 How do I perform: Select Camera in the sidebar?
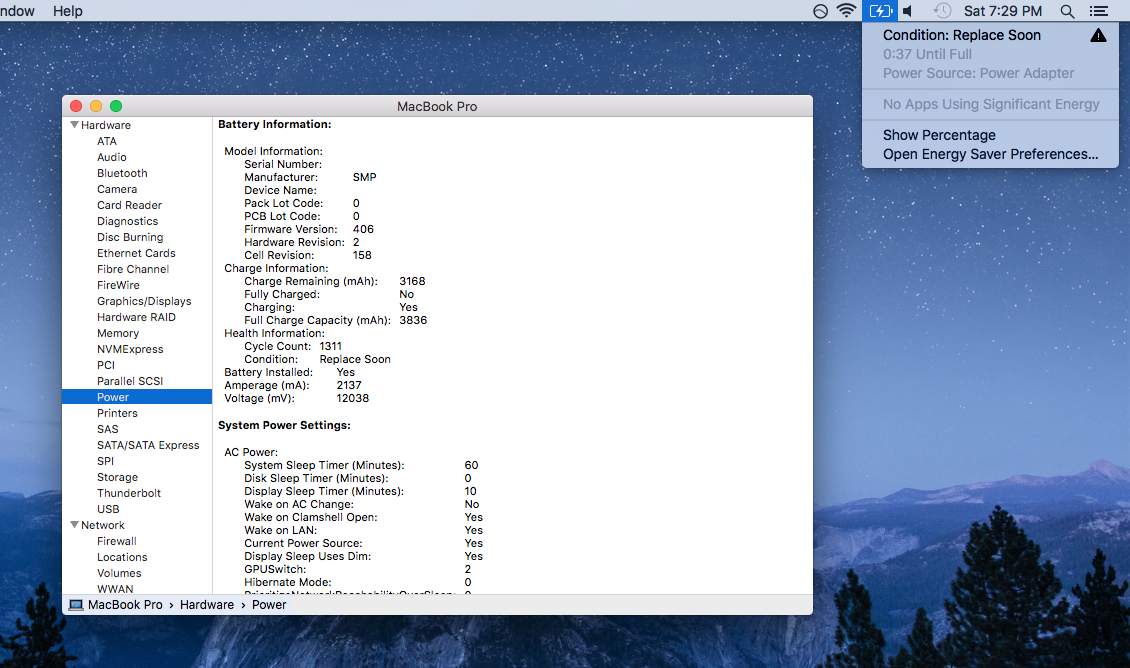[117, 189]
